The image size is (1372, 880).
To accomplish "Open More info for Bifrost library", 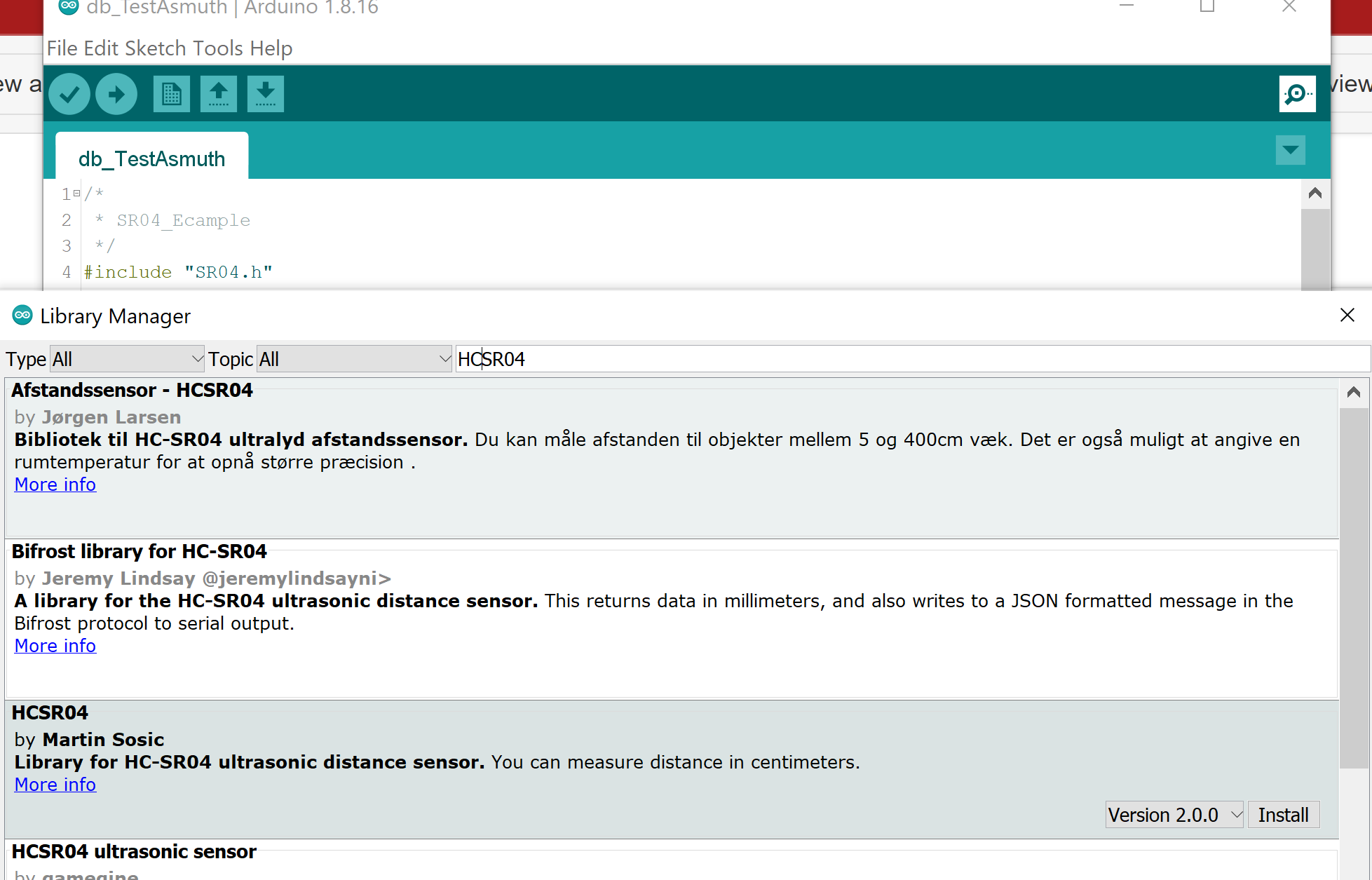I will tap(55, 646).
